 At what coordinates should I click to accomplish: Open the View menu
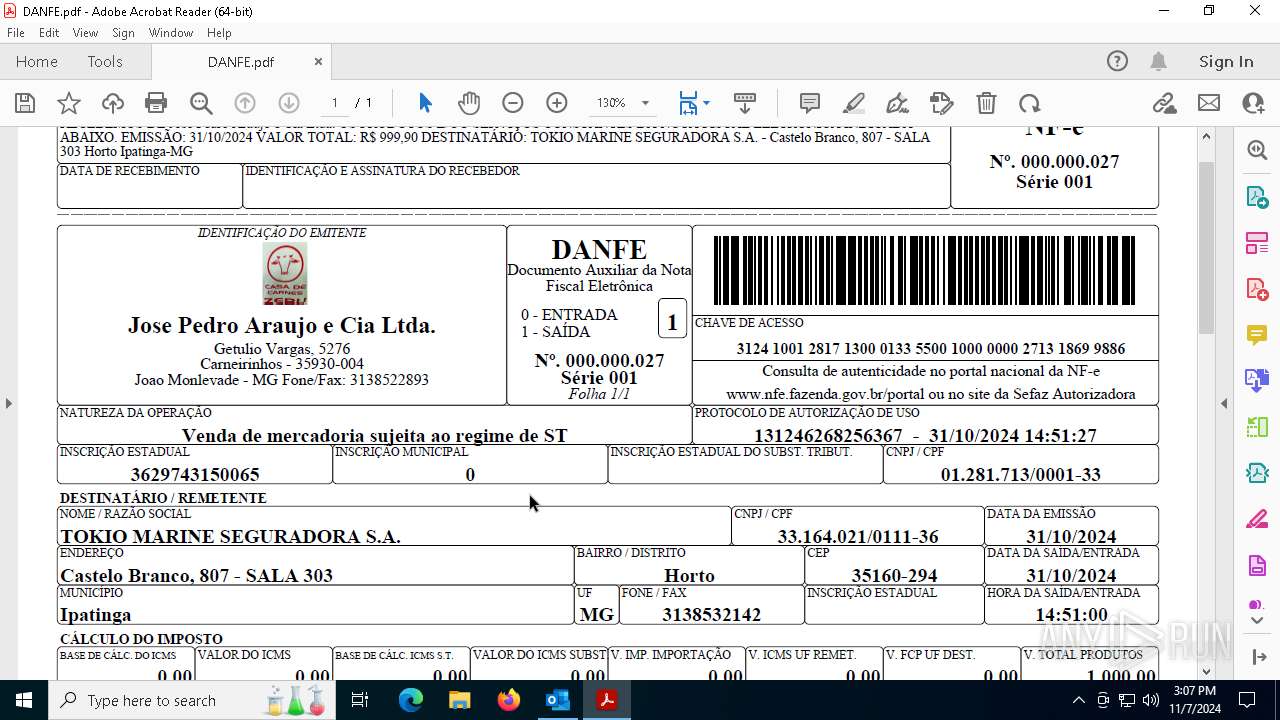pos(85,33)
